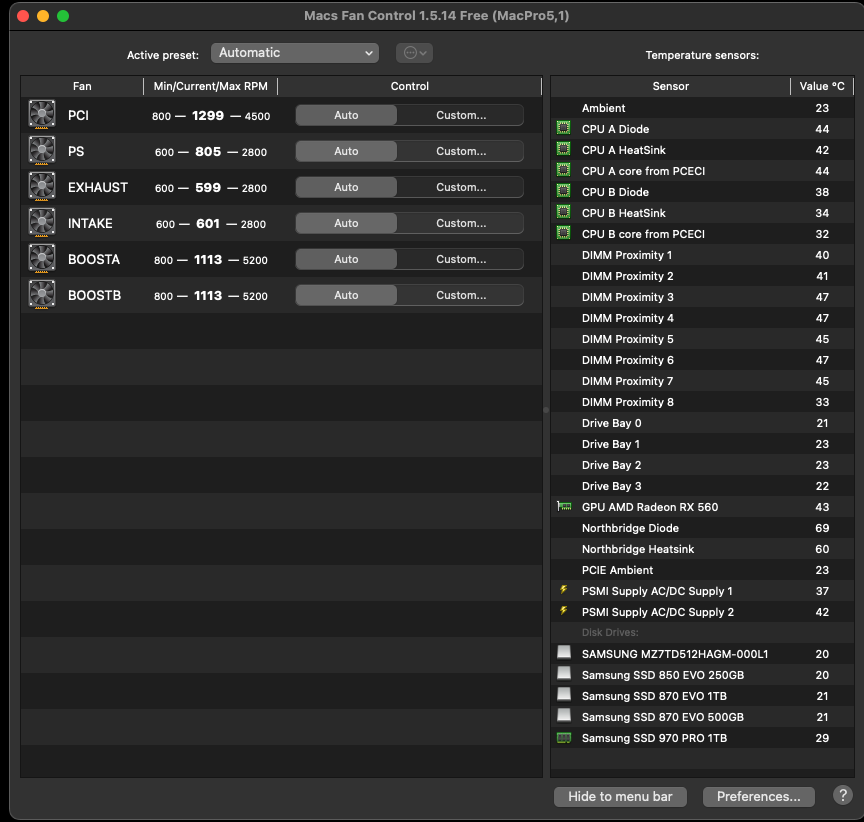Choose Custom control for INTAKE fan

[x=461, y=223]
